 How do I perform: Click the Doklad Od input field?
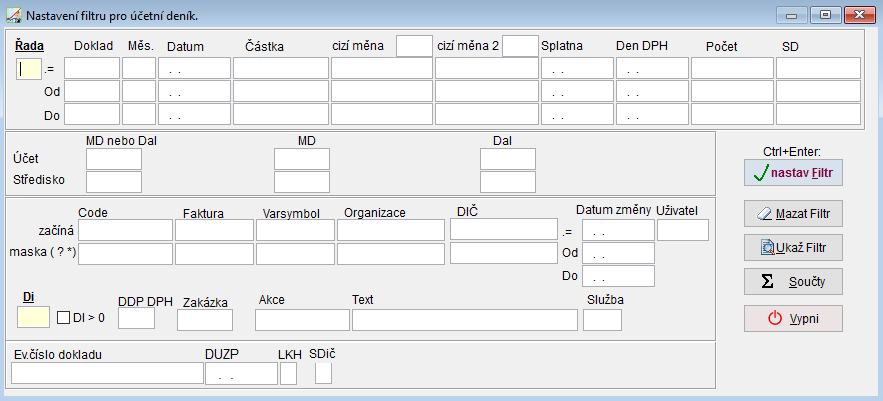(x=92, y=91)
